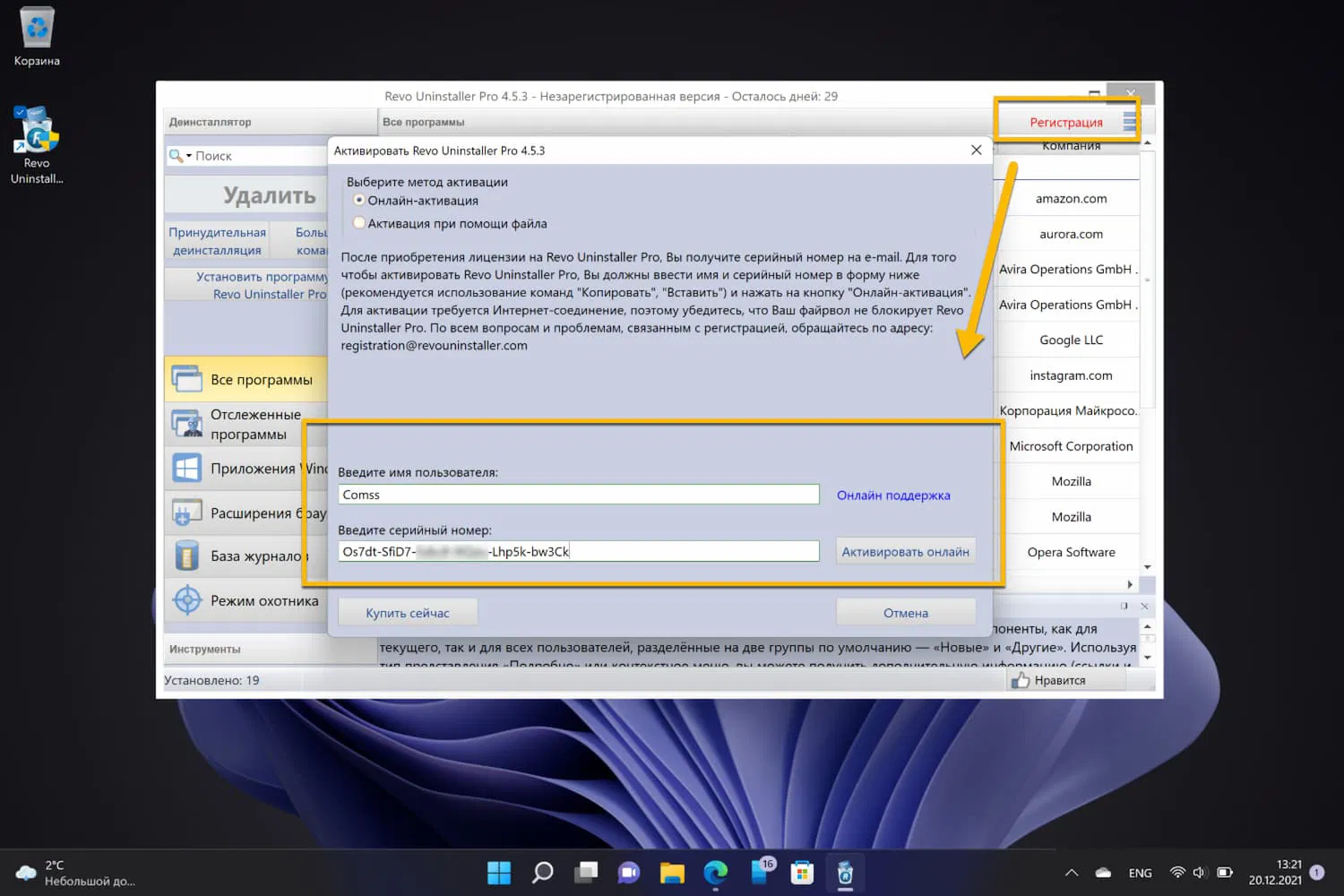The height and width of the screenshot is (896, 1344).
Task: Open Microsoft Store from the taskbar
Action: point(802,872)
